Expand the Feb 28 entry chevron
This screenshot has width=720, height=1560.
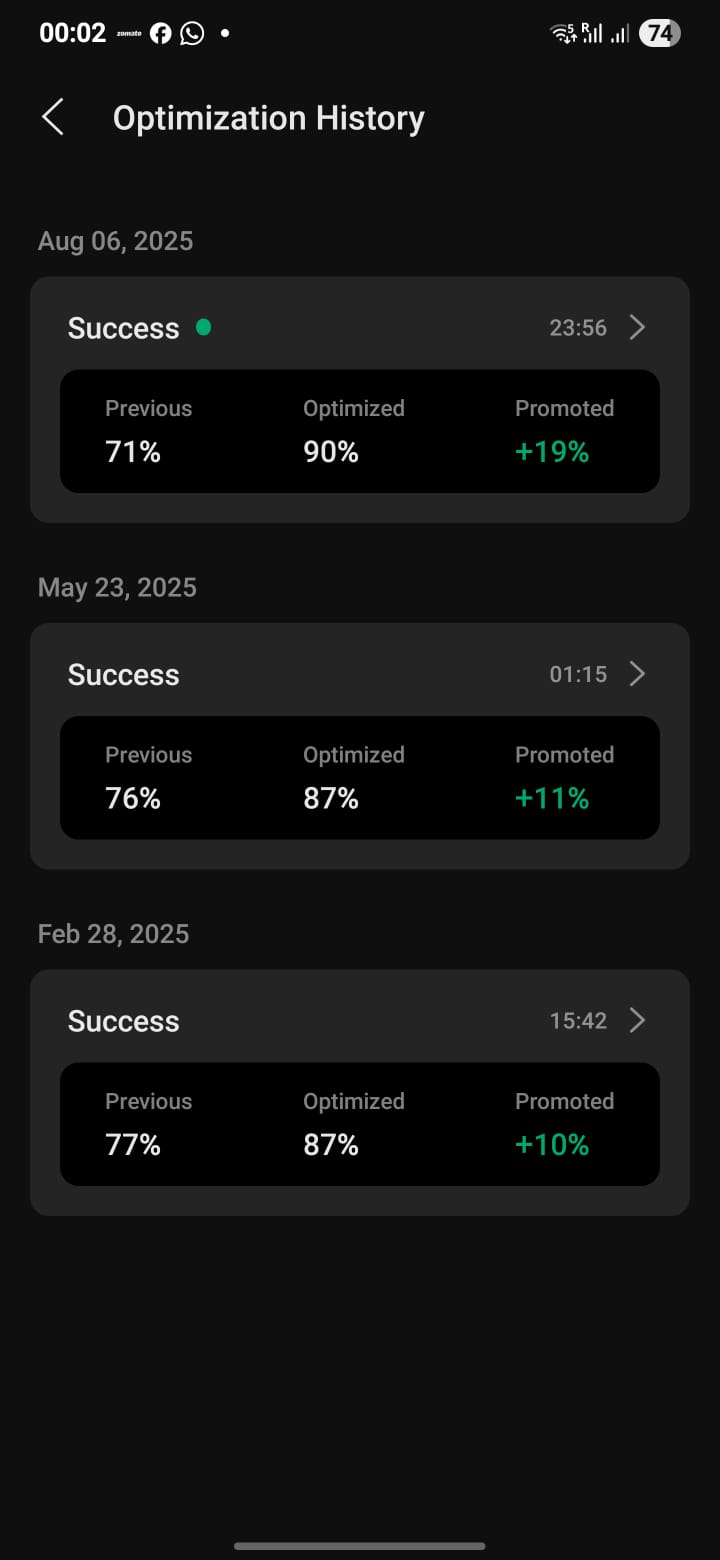coord(637,1020)
